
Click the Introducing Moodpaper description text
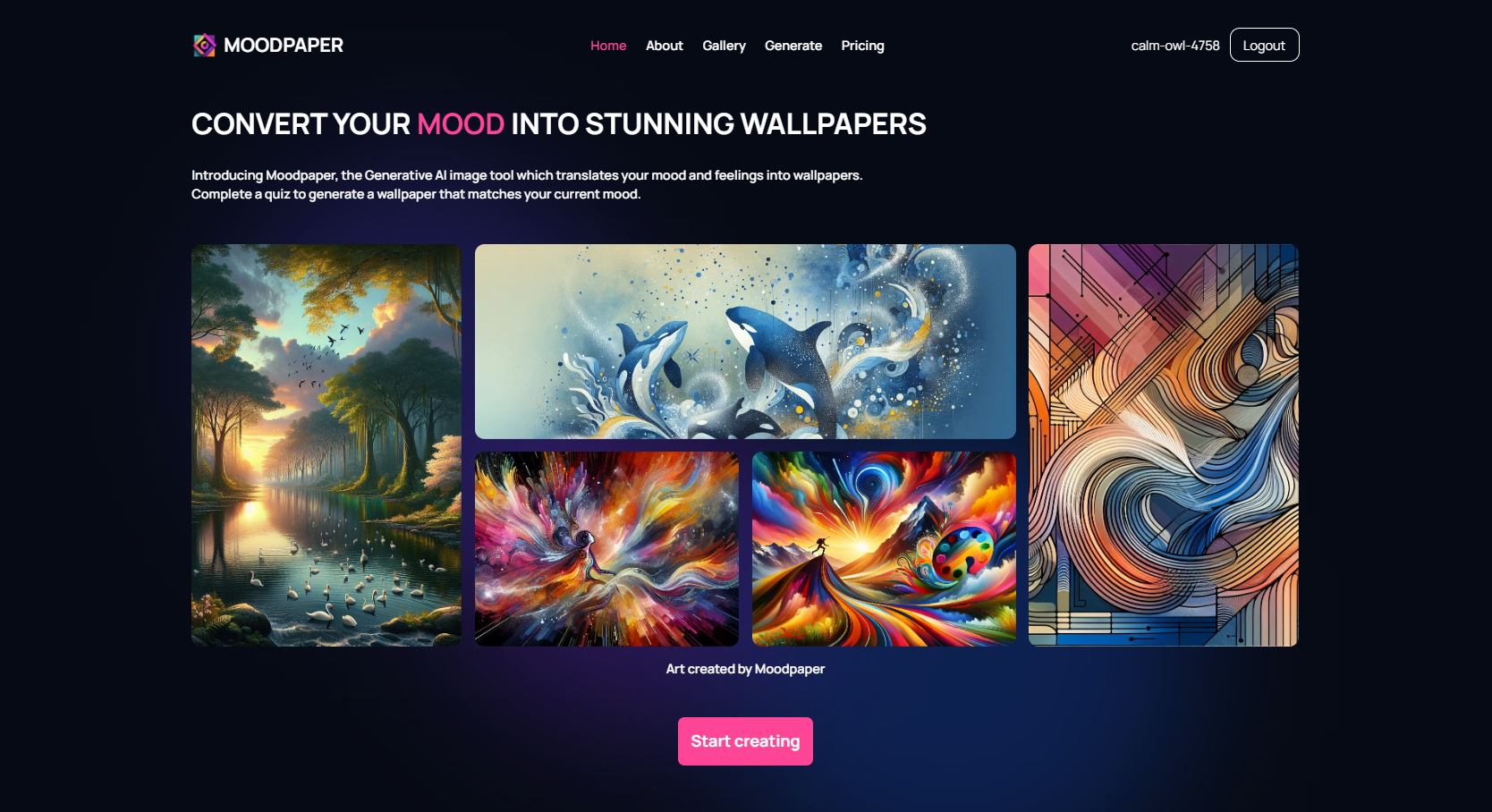pyautogui.click(x=527, y=185)
